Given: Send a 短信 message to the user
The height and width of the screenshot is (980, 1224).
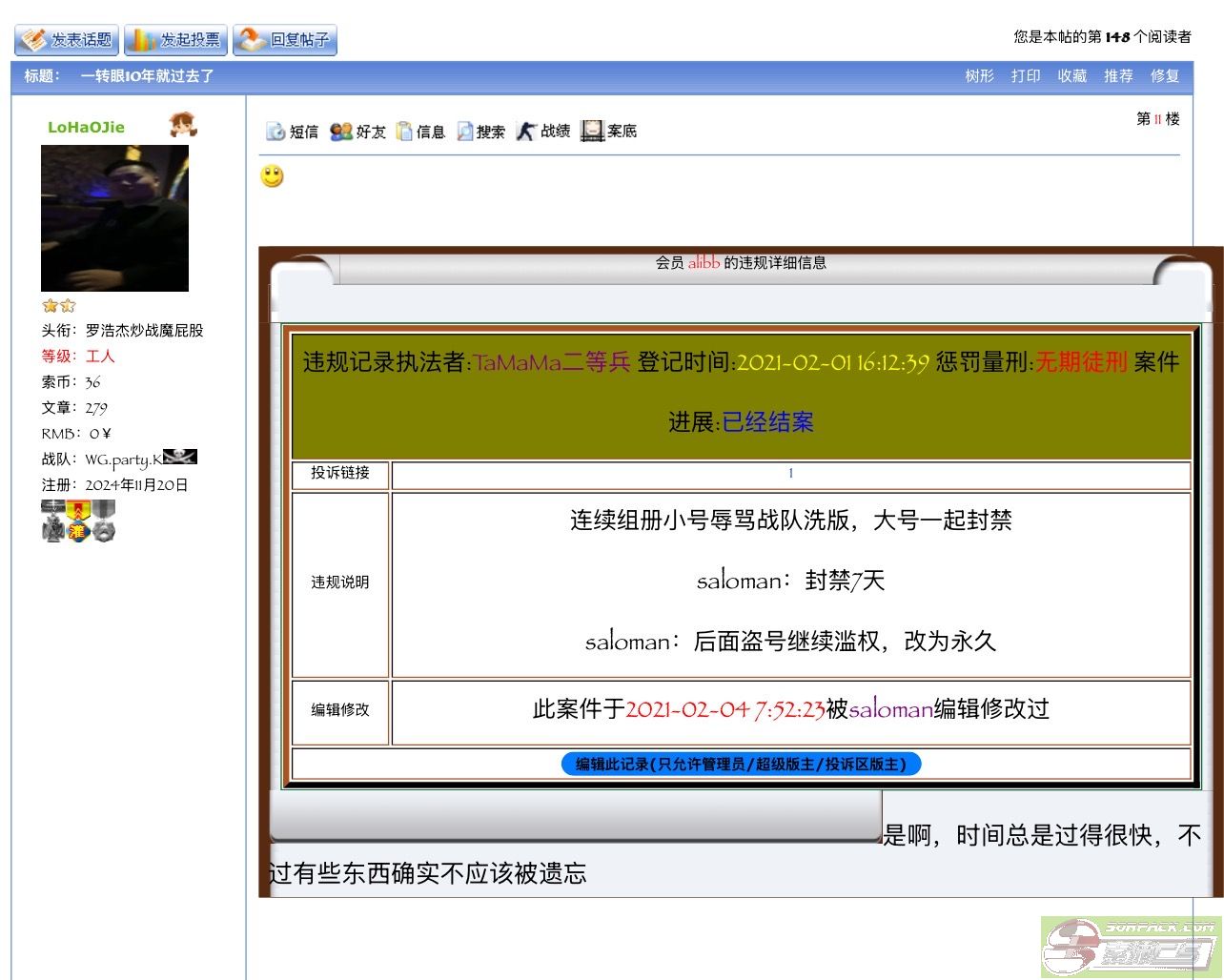Looking at the screenshot, I should coord(293,132).
